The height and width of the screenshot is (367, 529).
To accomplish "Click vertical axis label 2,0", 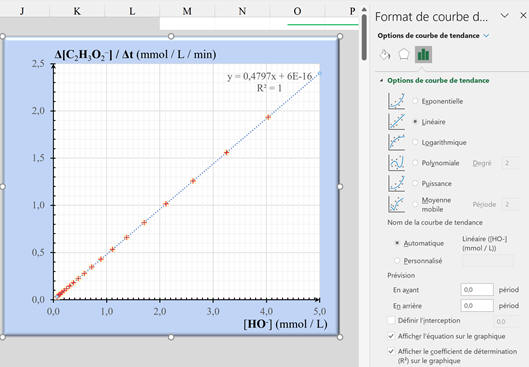I will (x=38, y=111).
